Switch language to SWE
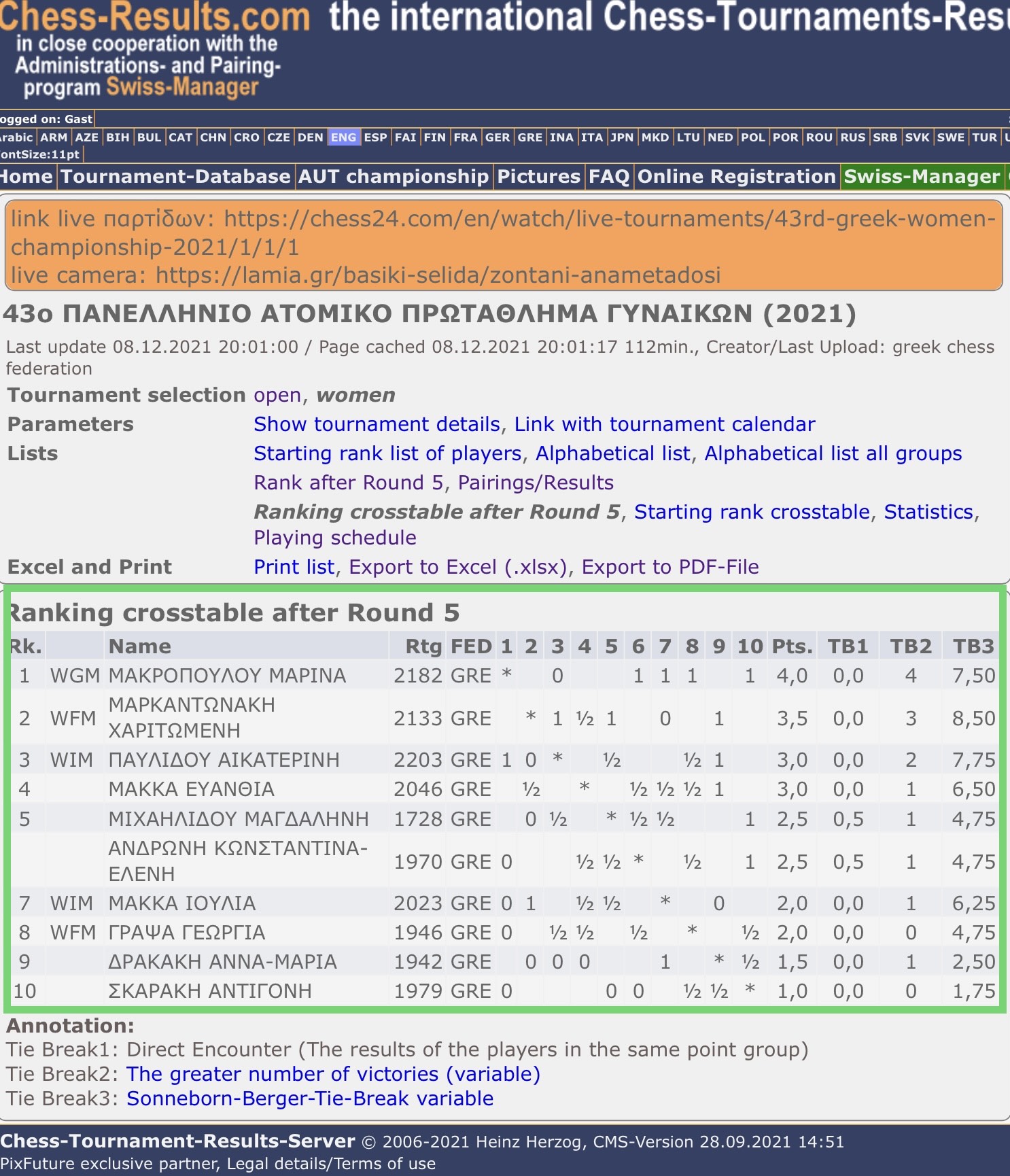 [951, 137]
